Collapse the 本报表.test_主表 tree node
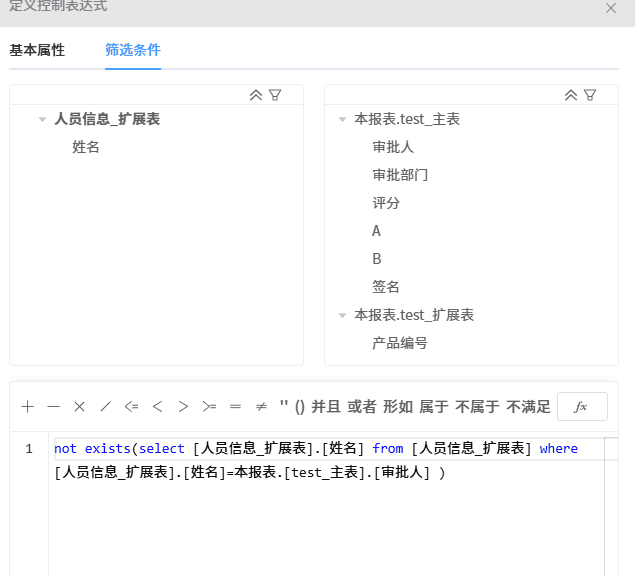 [342, 119]
